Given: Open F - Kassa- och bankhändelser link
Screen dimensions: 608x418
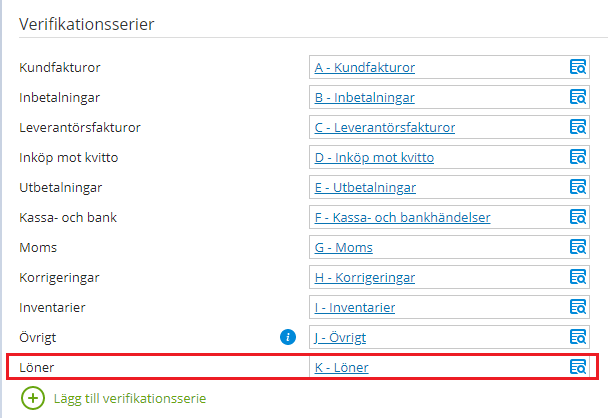Looking at the screenshot, I should coord(402,218).
